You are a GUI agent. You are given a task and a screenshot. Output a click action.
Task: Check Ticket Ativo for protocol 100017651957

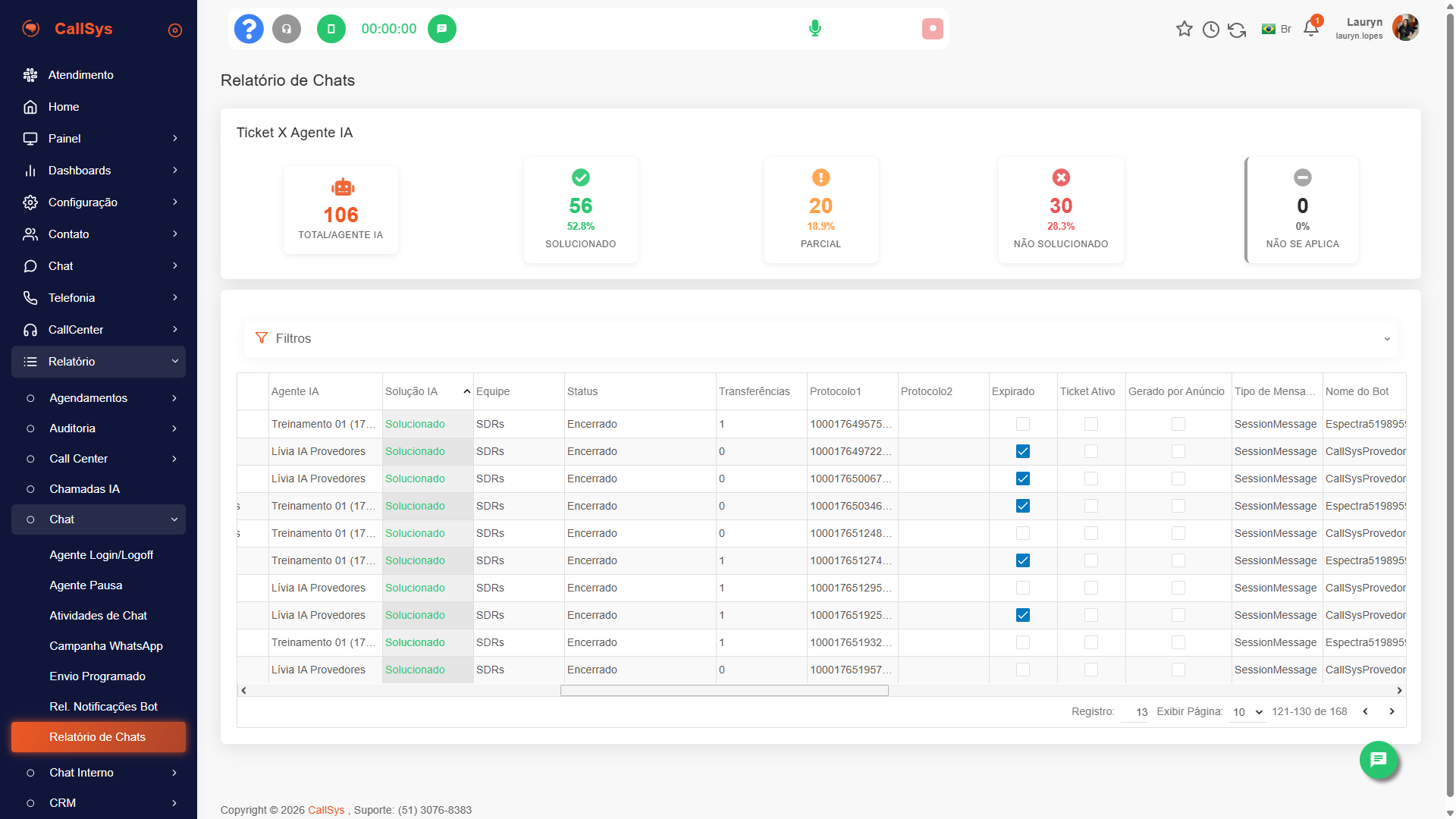(x=1091, y=670)
